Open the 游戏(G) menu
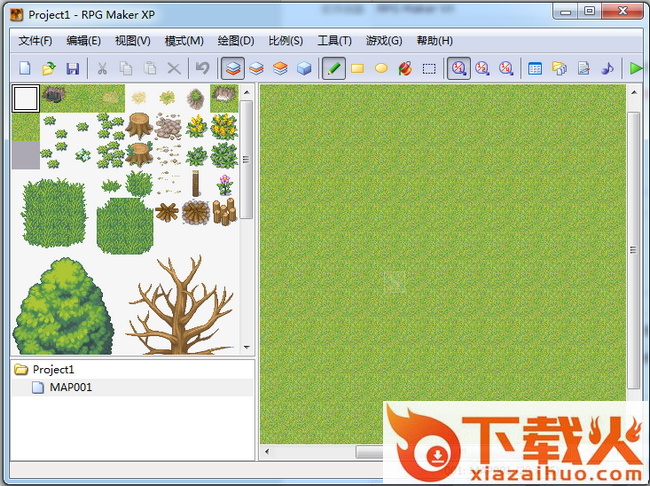The height and width of the screenshot is (486, 650). point(384,41)
